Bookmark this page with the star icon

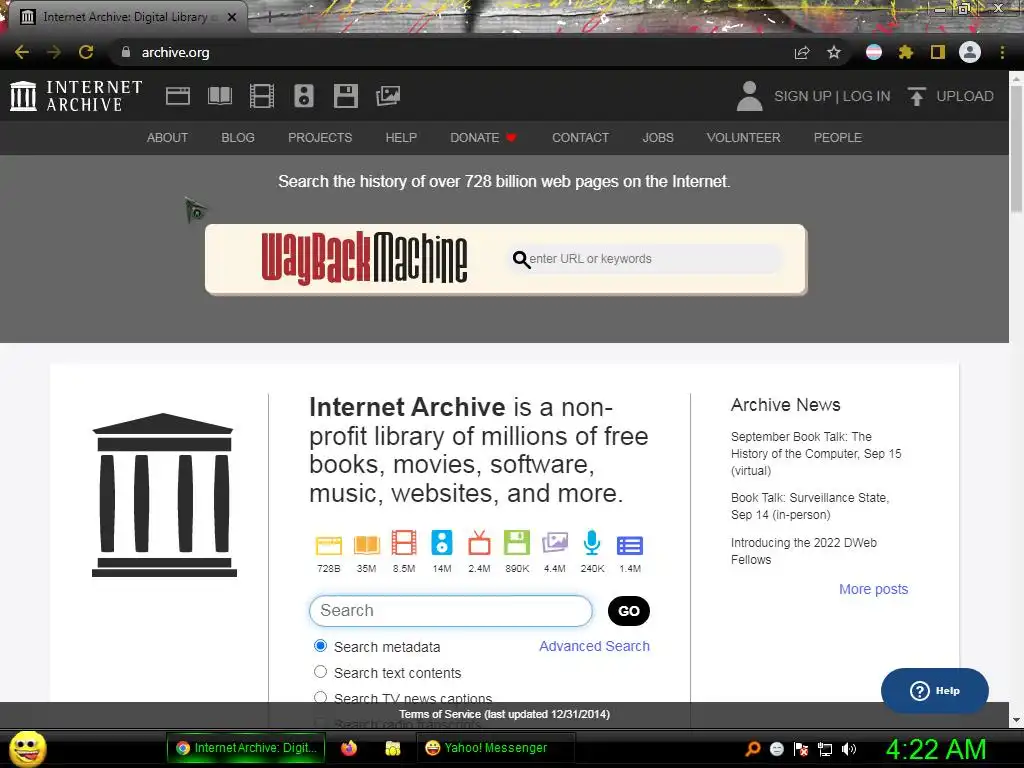(x=834, y=52)
